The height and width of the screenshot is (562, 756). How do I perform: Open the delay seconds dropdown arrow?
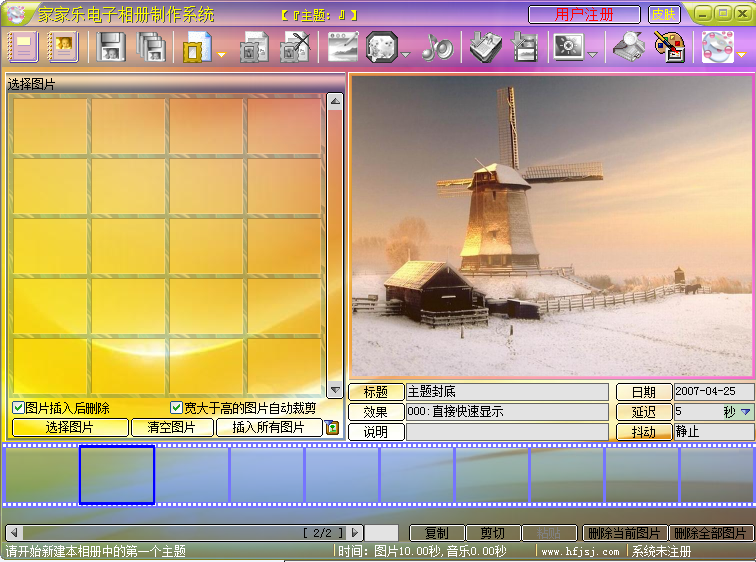click(x=745, y=412)
